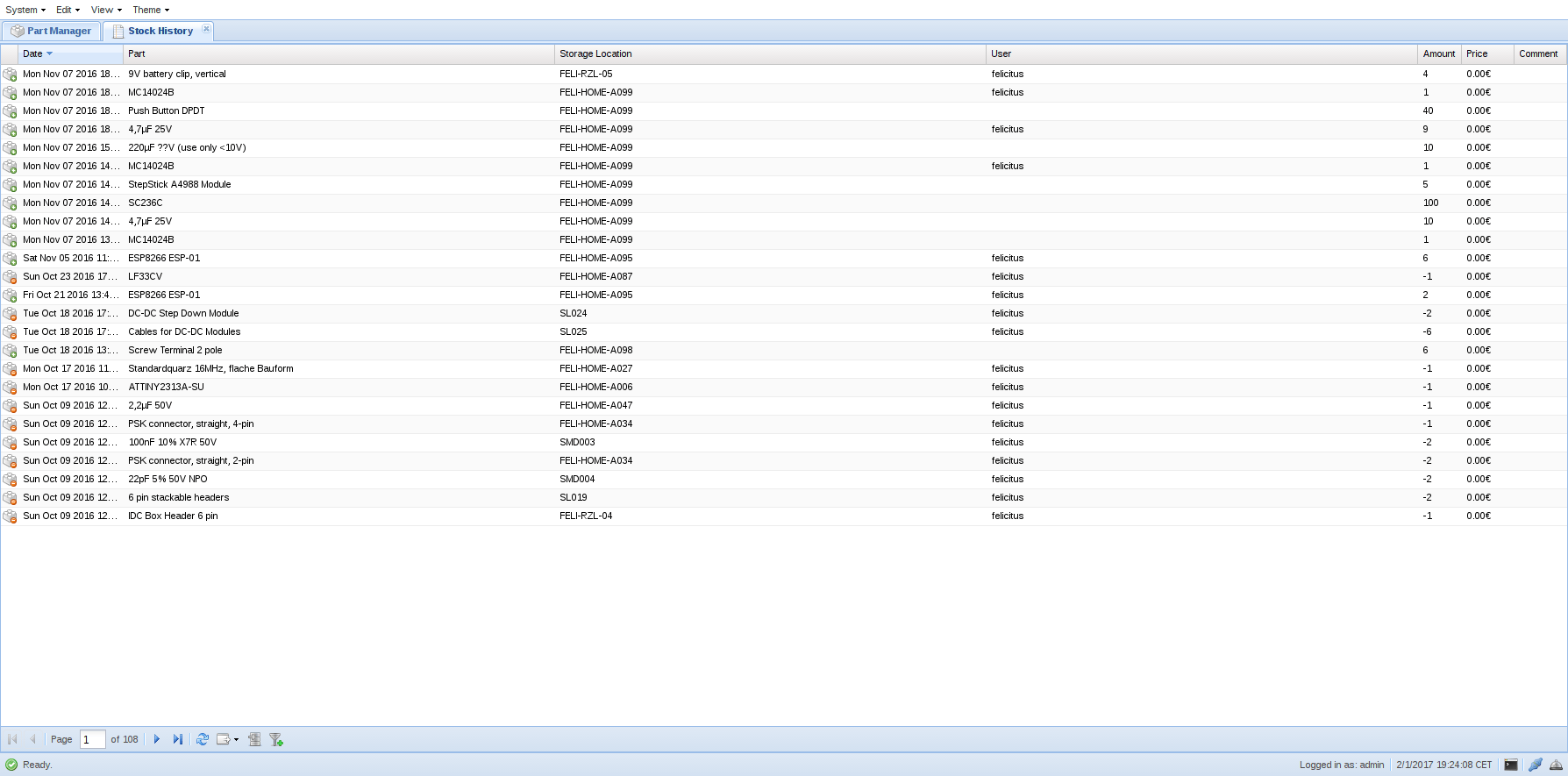Screen dimensions: 1568x776
Task: Open the system message log console icon
Action: 1511,765
